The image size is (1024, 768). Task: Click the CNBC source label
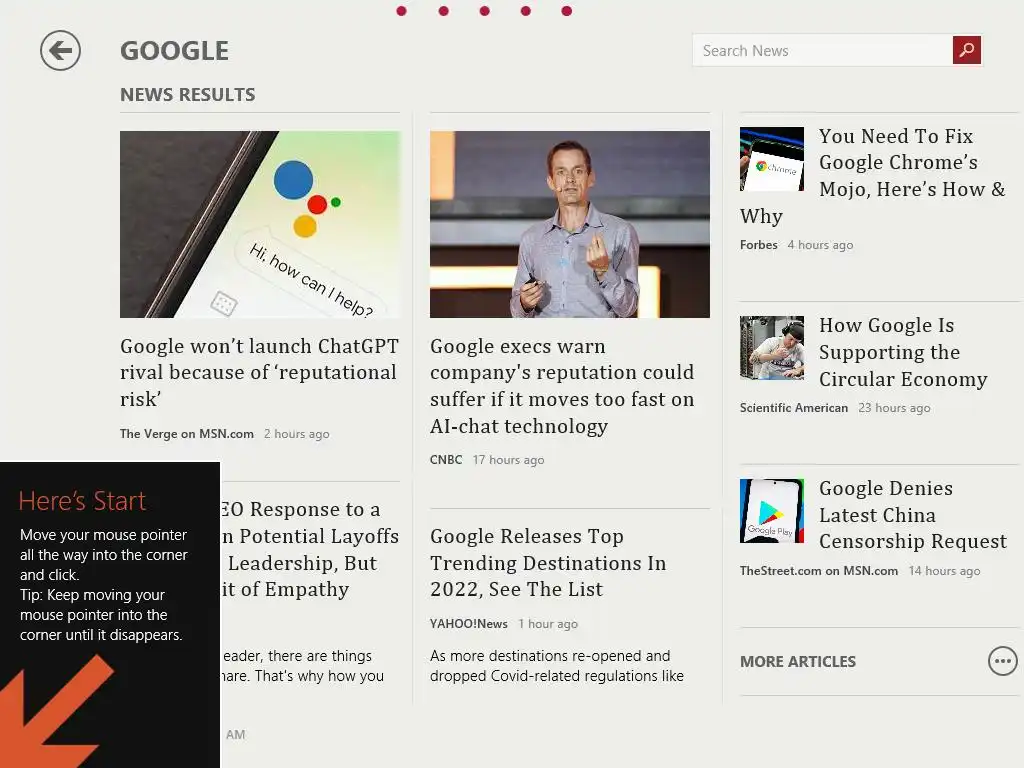446,460
